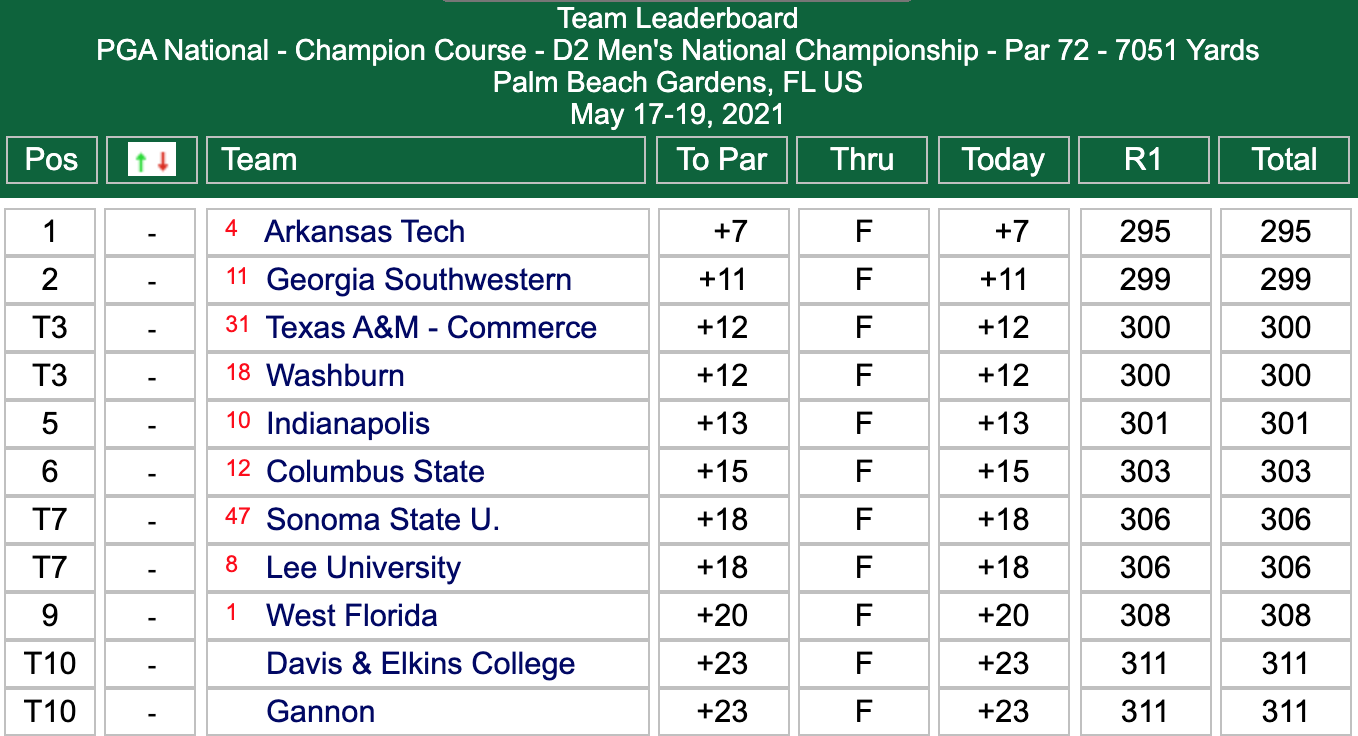The image size is (1358, 736).
Task: Open the Washburn team page
Action: pos(334,375)
